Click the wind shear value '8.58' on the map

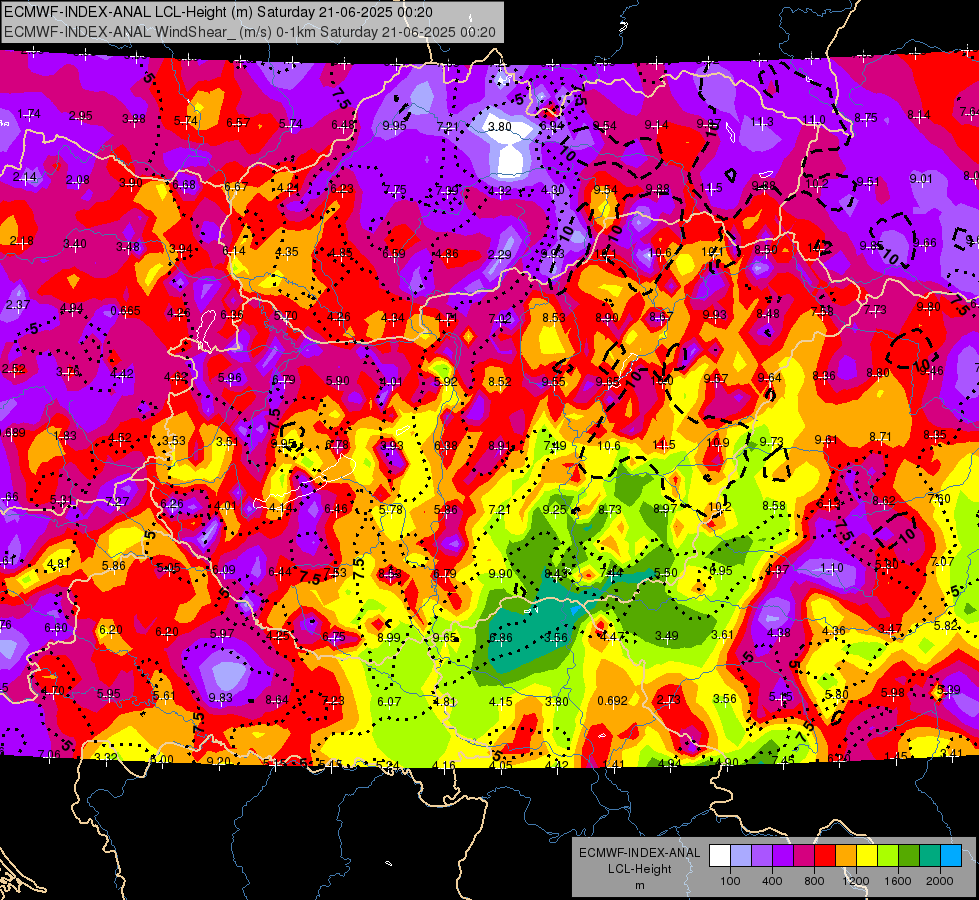pyautogui.click(x=774, y=505)
